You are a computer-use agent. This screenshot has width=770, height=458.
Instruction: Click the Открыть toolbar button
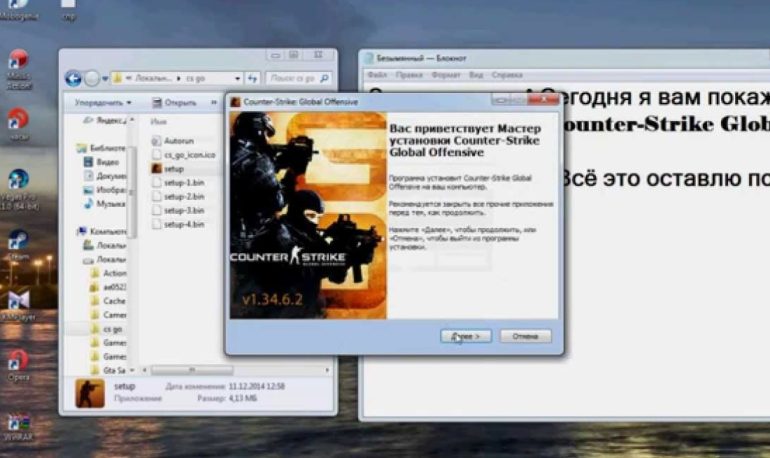point(174,103)
